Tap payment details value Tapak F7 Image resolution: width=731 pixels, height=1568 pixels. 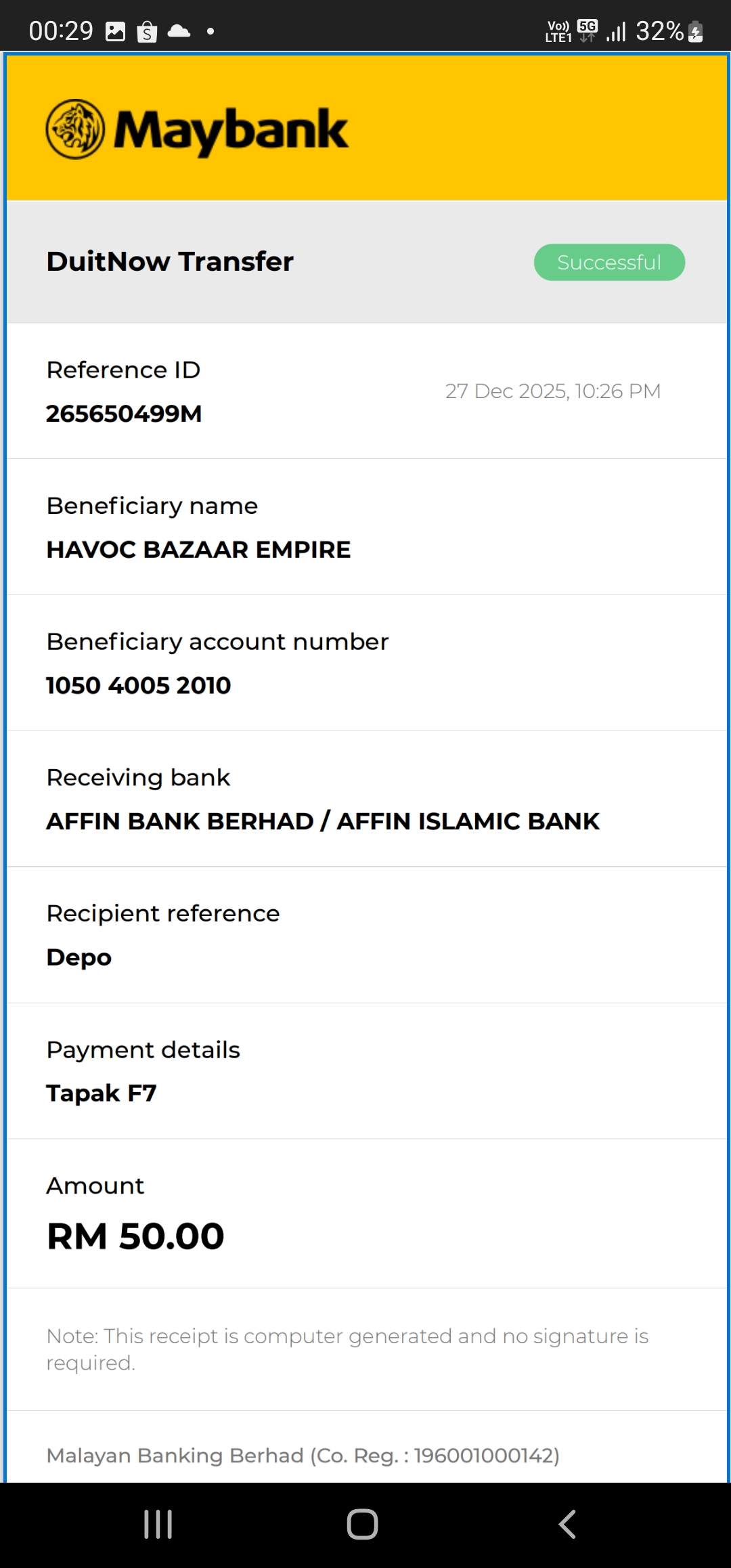coord(102,1093)
